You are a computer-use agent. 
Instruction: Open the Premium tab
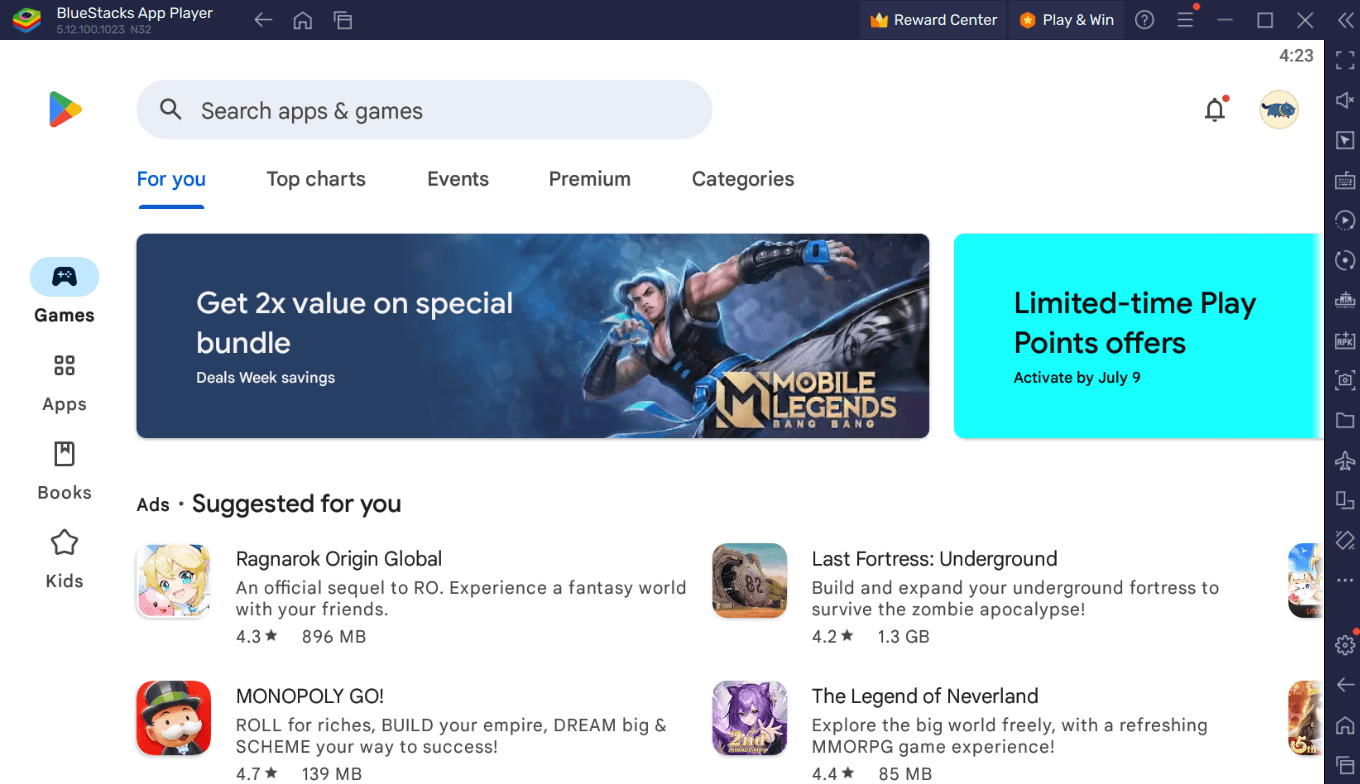[590, 179]
